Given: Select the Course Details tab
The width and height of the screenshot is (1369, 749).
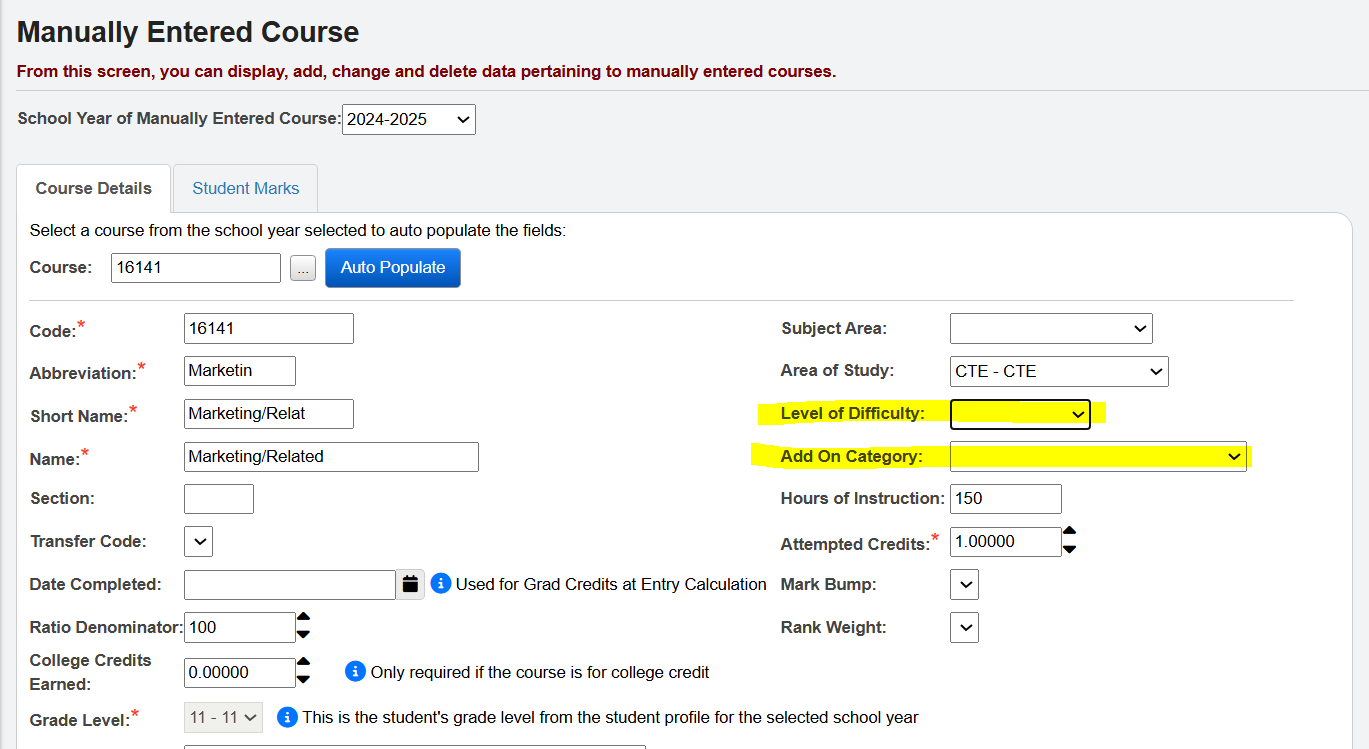Looking at the screenshot, I should click(94, 188).
